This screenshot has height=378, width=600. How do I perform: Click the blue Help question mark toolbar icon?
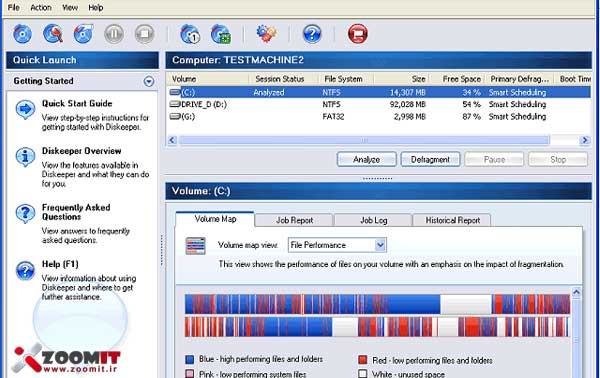(x=312, y=34)
